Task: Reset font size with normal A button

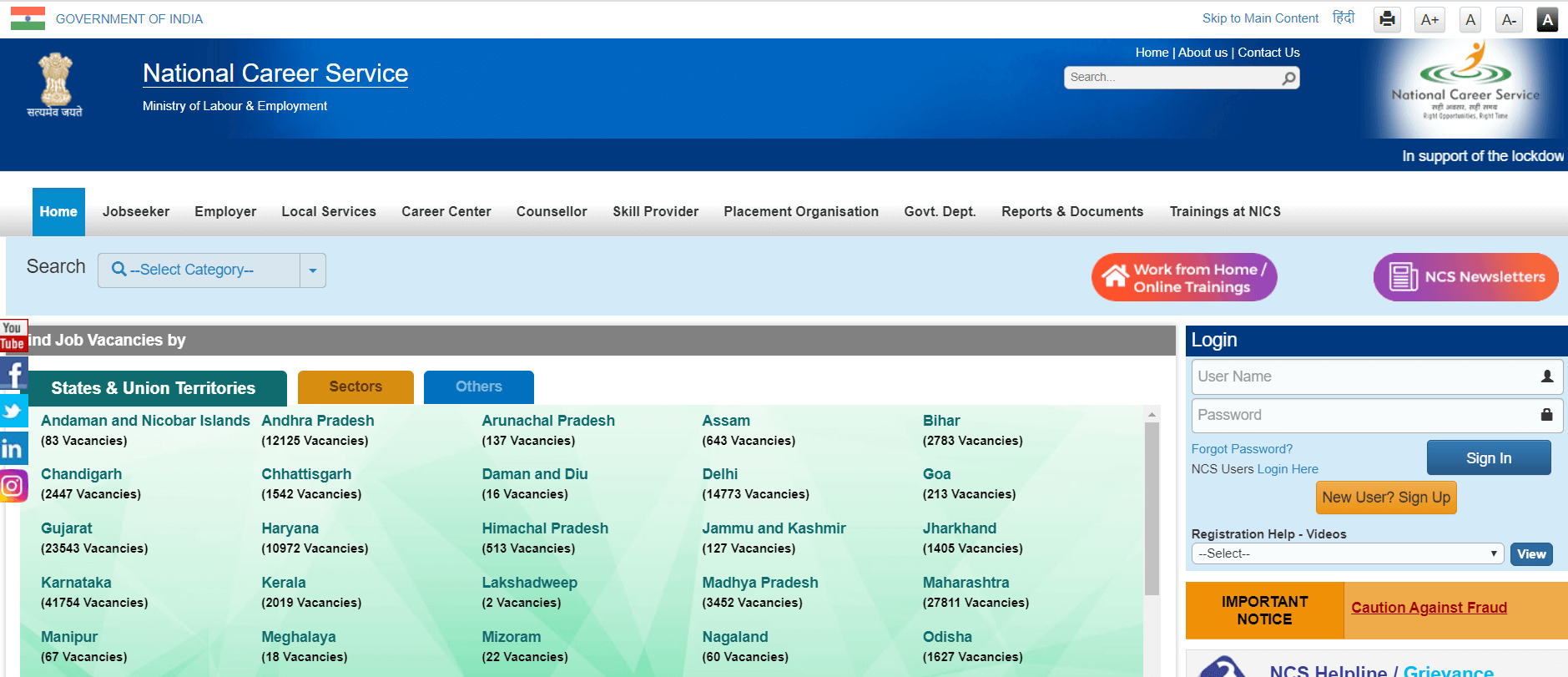Action: (1470, 19)
